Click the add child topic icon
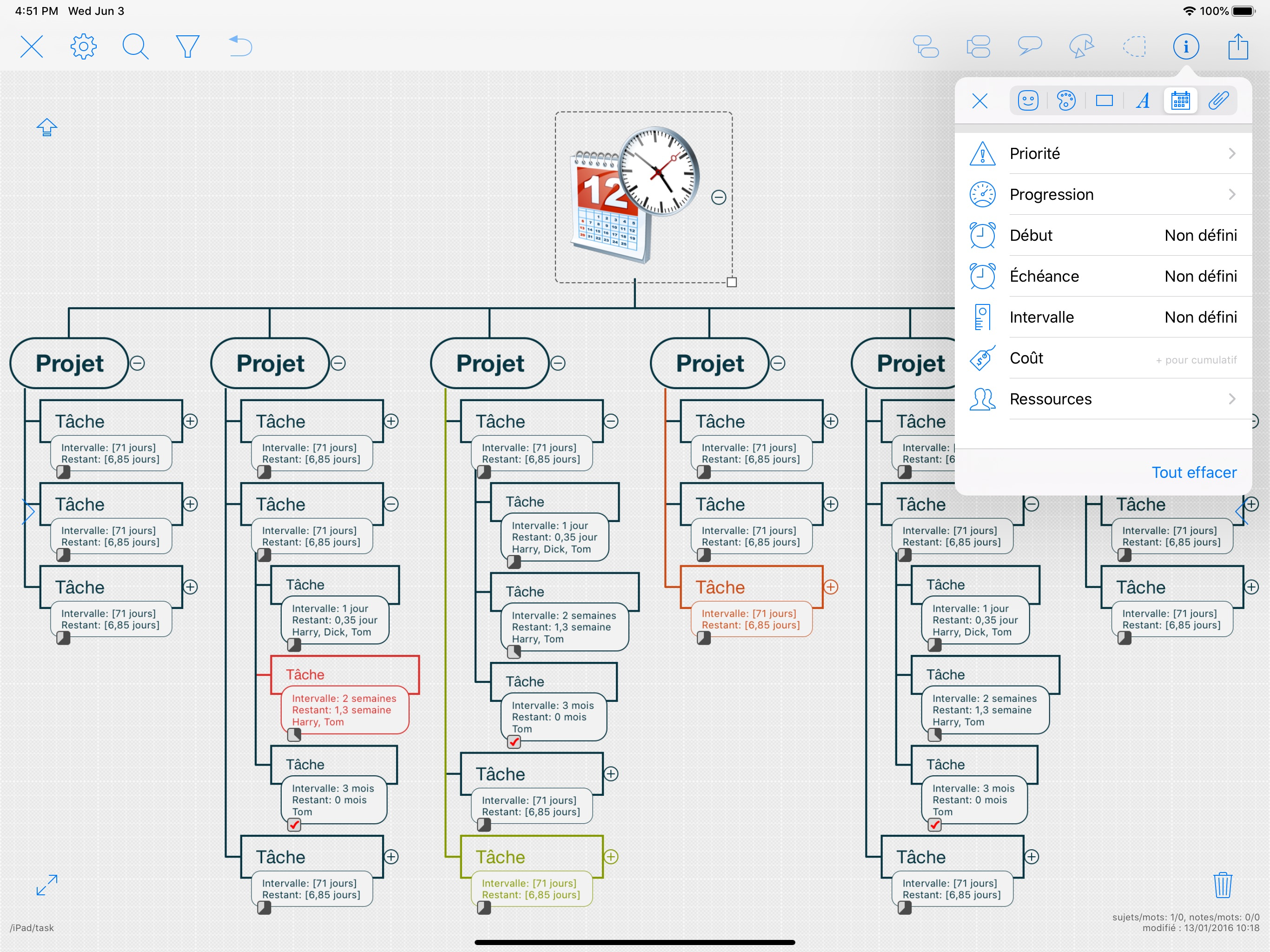This screenshot has height=952, width=1270. click(926, 46)
